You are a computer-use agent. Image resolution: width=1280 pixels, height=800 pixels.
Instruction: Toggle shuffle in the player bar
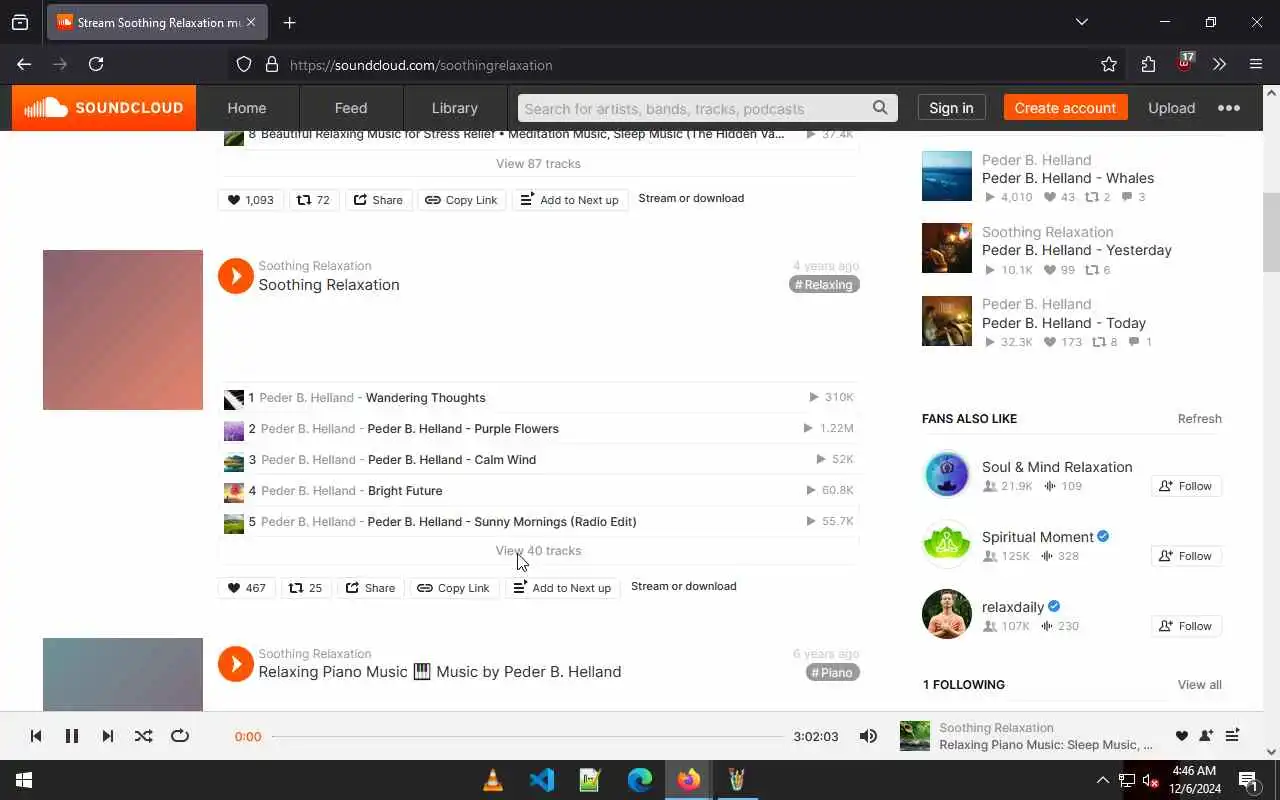(x=144, y=736)
